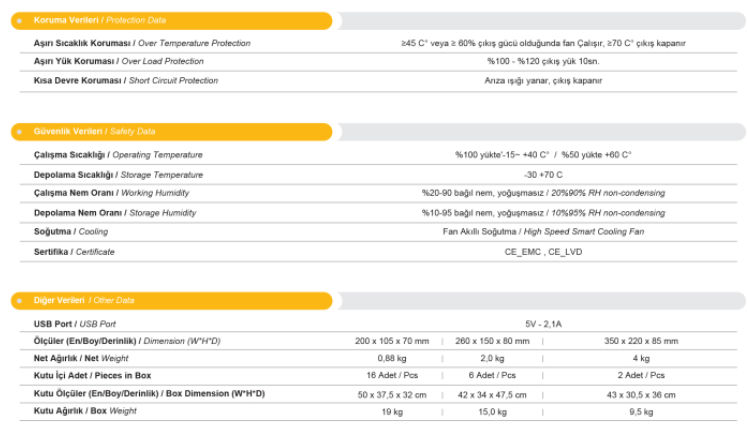Select the Güvenlik Verileri / Safety Data header

(x=94, y=132)
